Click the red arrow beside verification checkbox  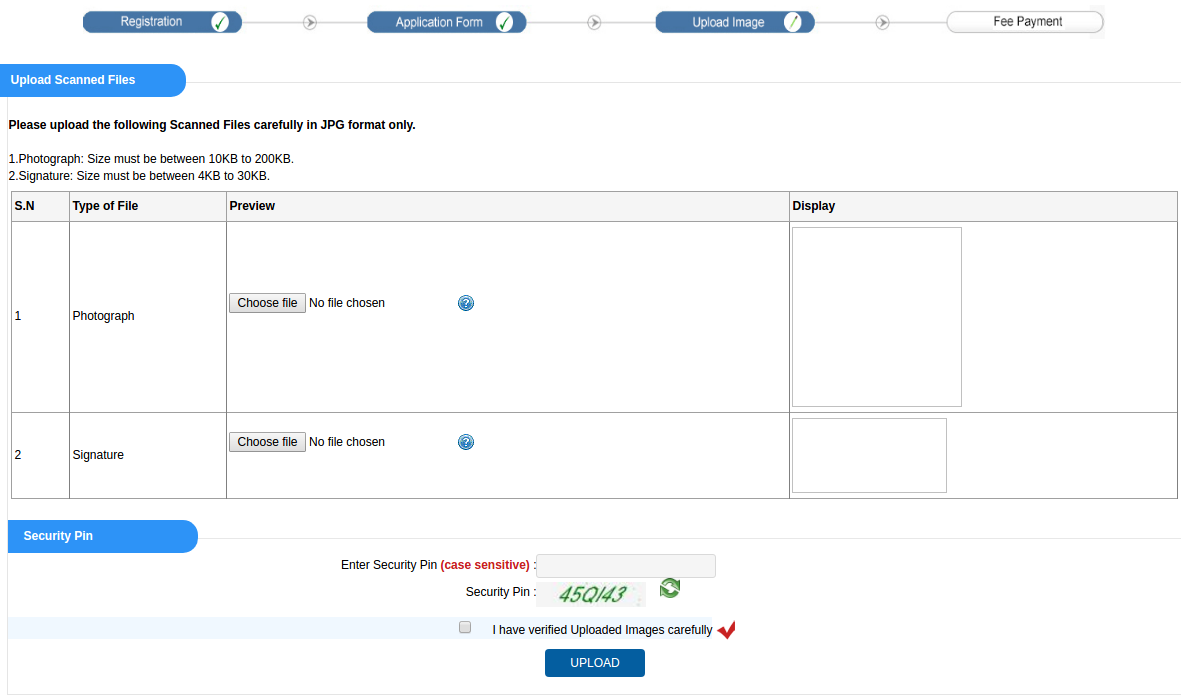pos(726,630)
